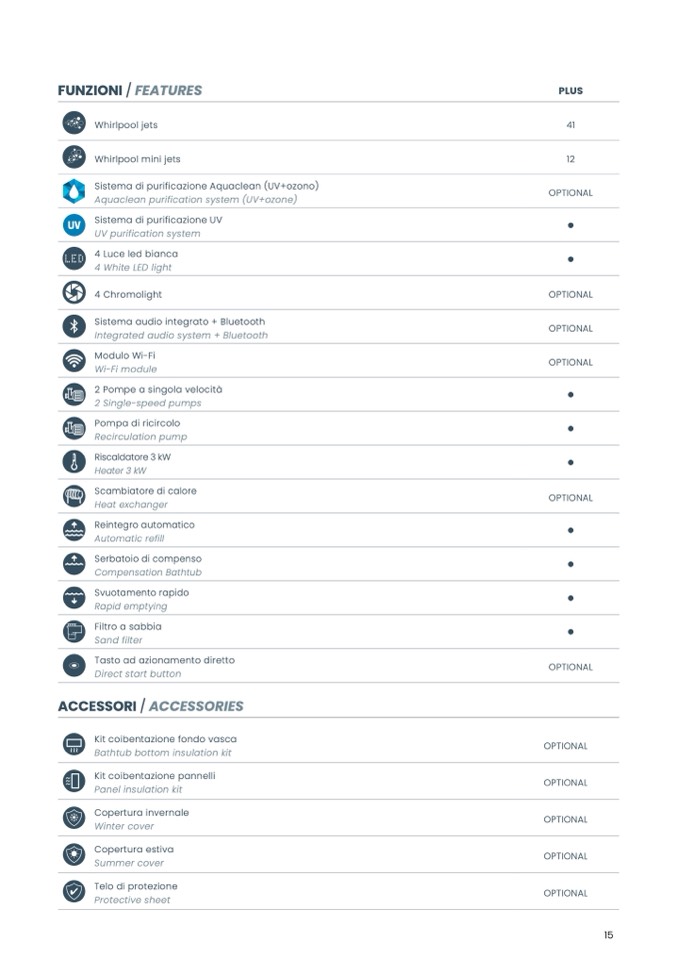Click the Whirlpool mini jets icon
The height and width of the screenshot is (959, 678).
[74, 158]
